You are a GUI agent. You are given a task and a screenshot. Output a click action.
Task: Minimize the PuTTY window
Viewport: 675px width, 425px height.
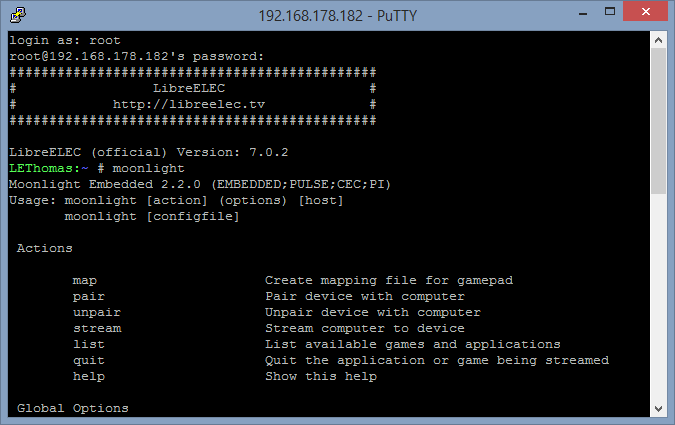tap(583, 13)
